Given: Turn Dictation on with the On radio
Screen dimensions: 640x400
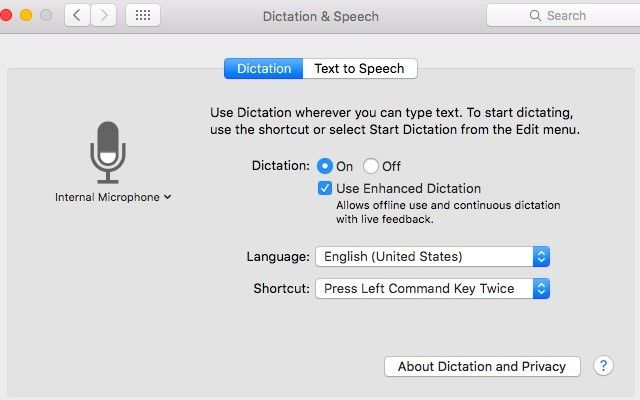Looking at the screenshot, I should [x=325, y=166].
